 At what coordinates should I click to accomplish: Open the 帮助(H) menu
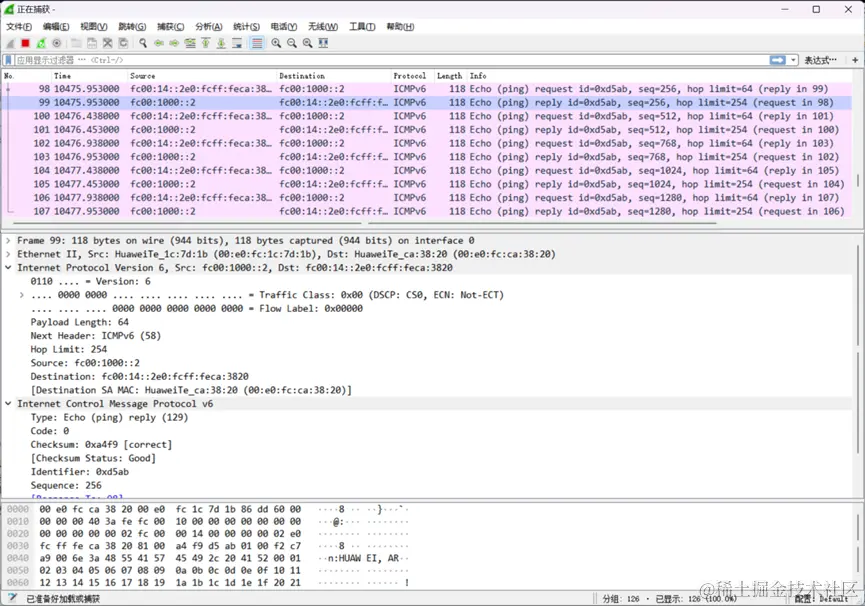click(x=400, y=26)
